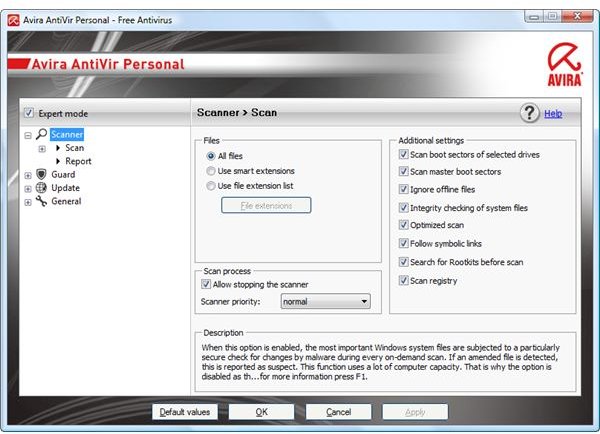
Task: Toggle Scan master boot sectors checkbox
Action: point(403,171)
